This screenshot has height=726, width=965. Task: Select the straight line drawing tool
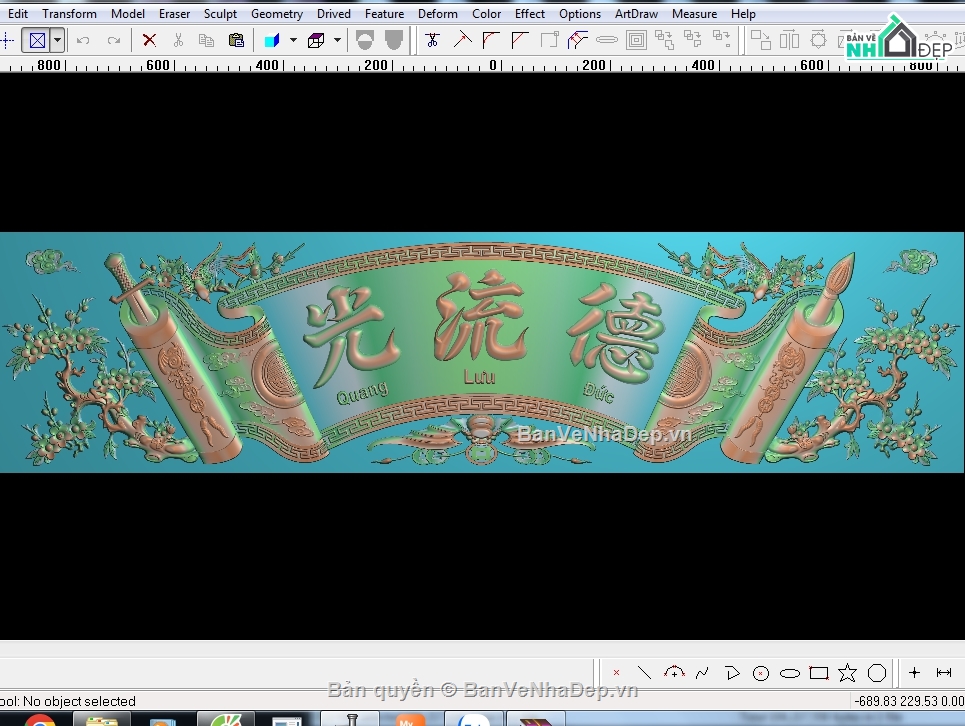click(644, 673)
